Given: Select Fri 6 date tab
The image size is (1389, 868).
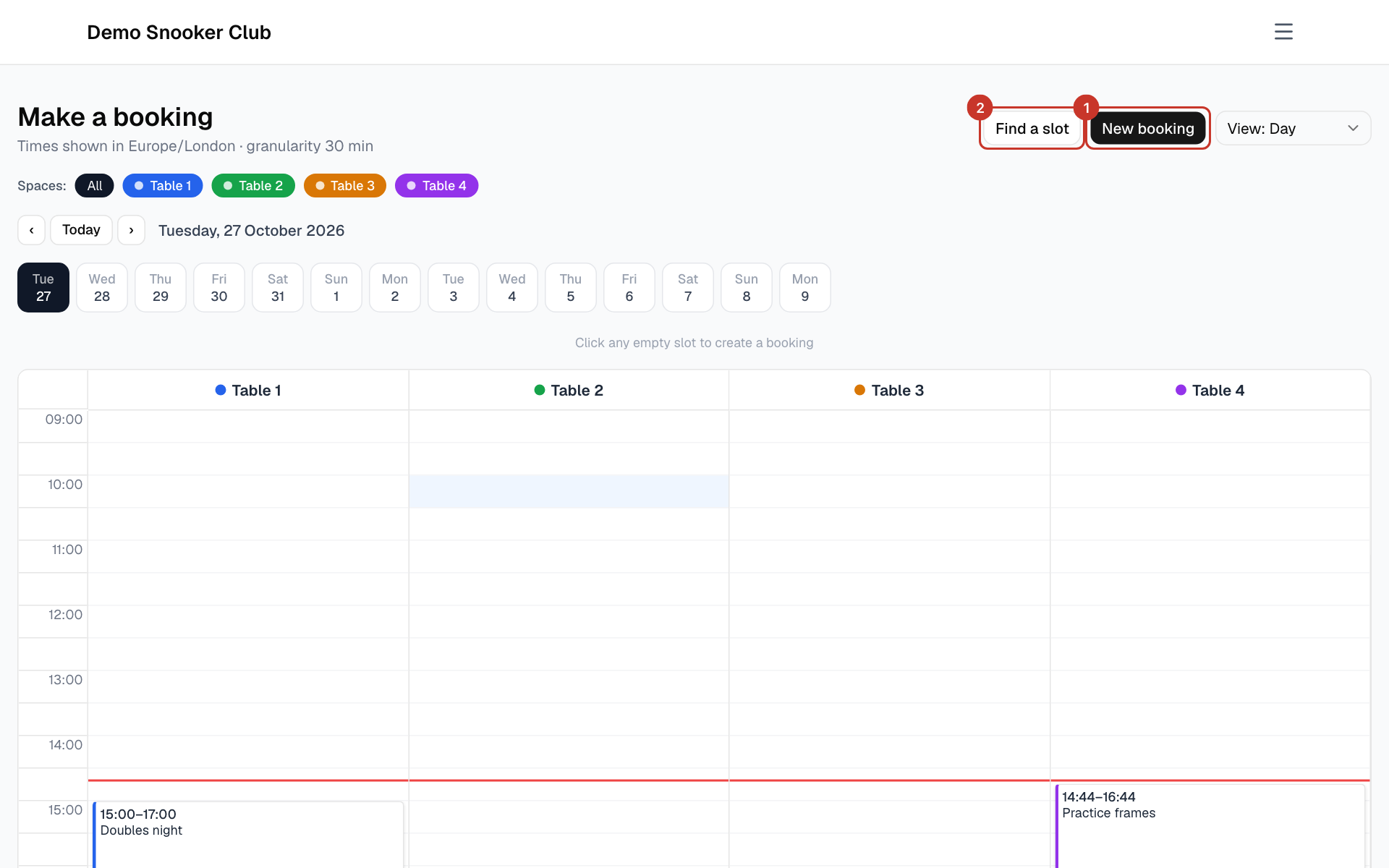Looking at the screenshot, I should coord(629,288).
